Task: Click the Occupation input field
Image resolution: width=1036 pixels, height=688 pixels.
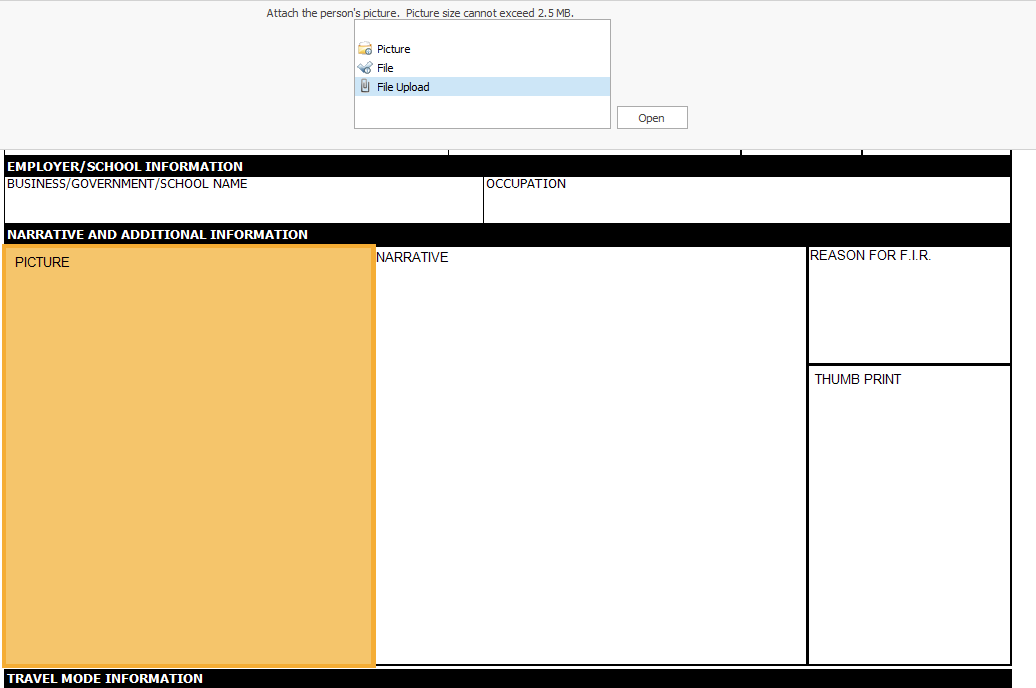Action: [x=746, y=205]
